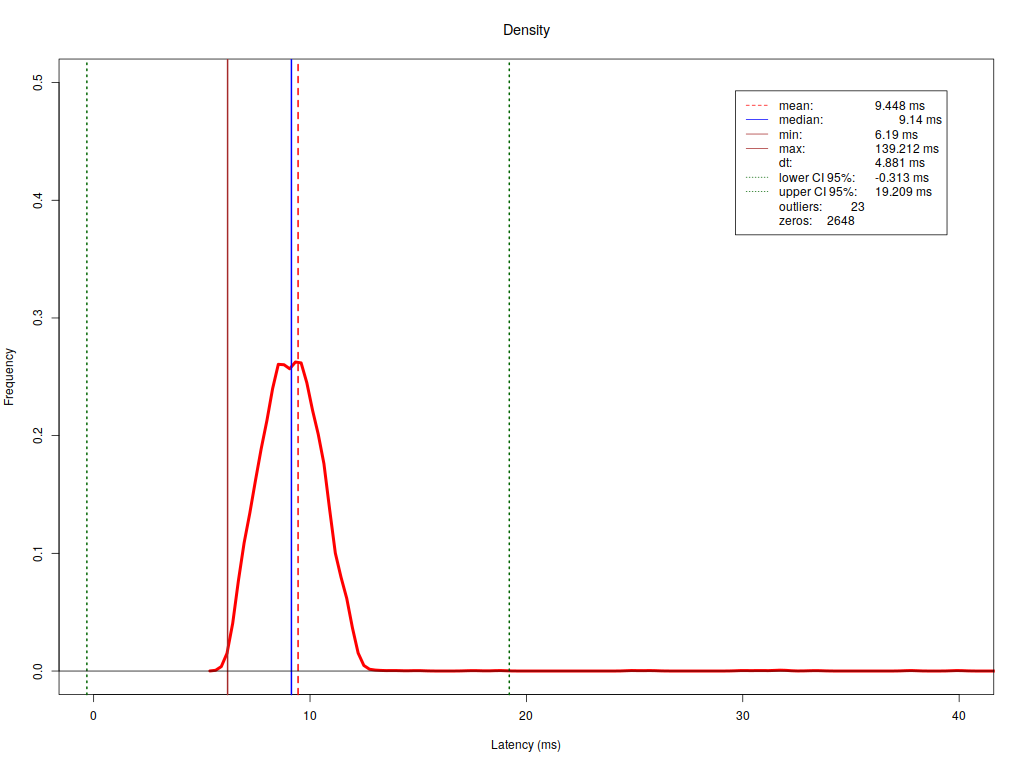Click the max value 139.212 ms in legend
This screenshot has width=1024, height=768.
click(x=906, y=149)
